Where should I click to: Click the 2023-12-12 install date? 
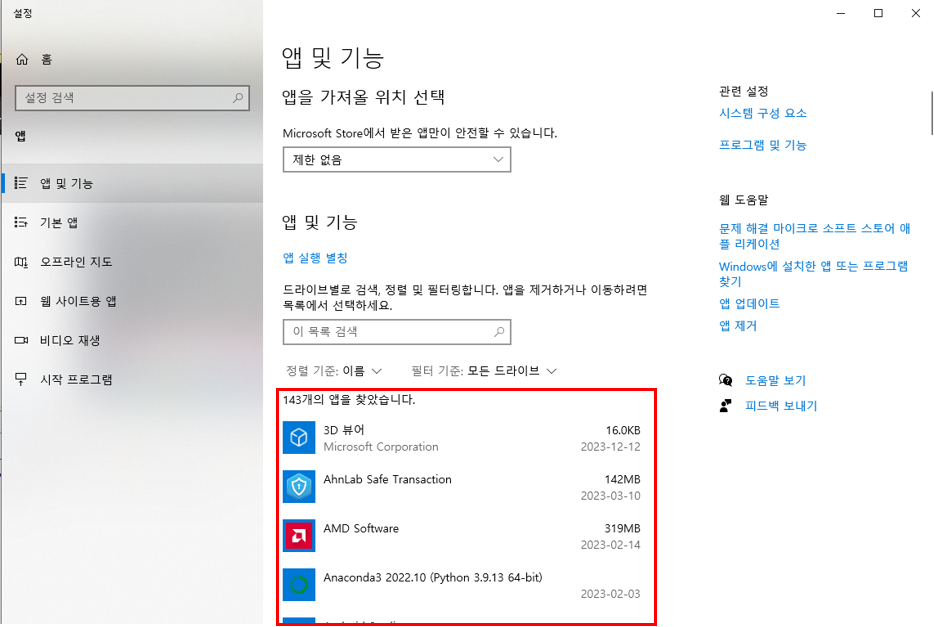click(611, 447)
